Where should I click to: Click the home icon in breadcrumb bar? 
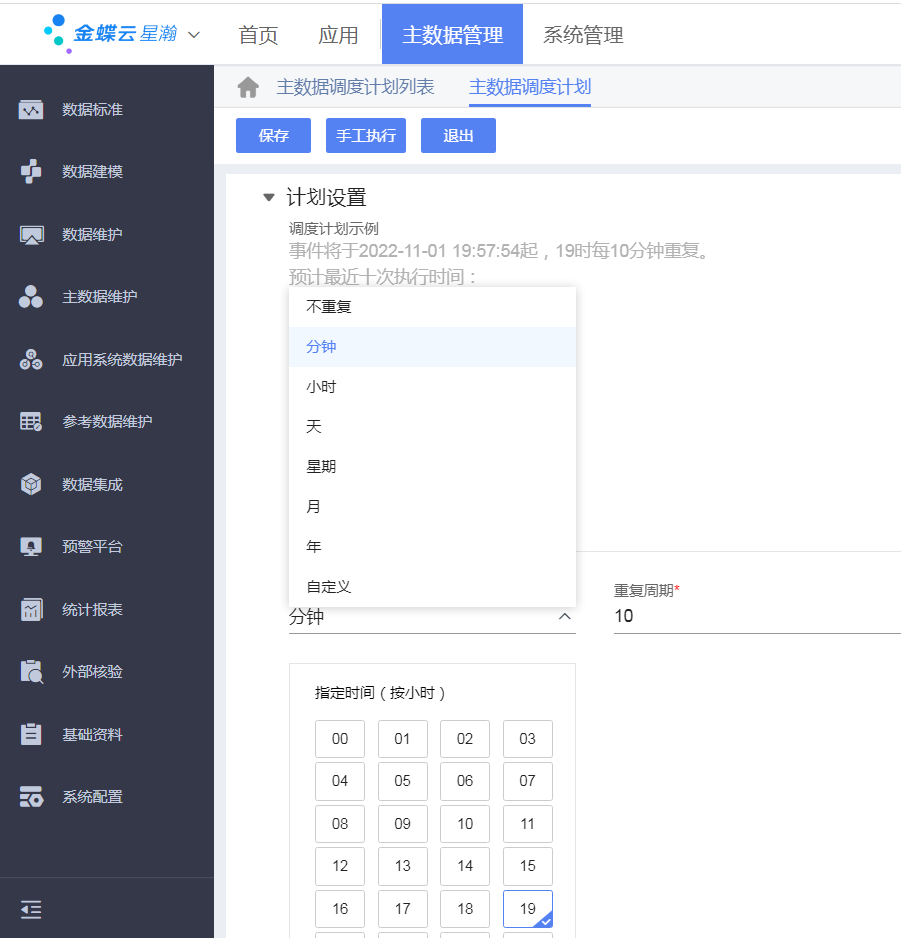click(248, 87)
